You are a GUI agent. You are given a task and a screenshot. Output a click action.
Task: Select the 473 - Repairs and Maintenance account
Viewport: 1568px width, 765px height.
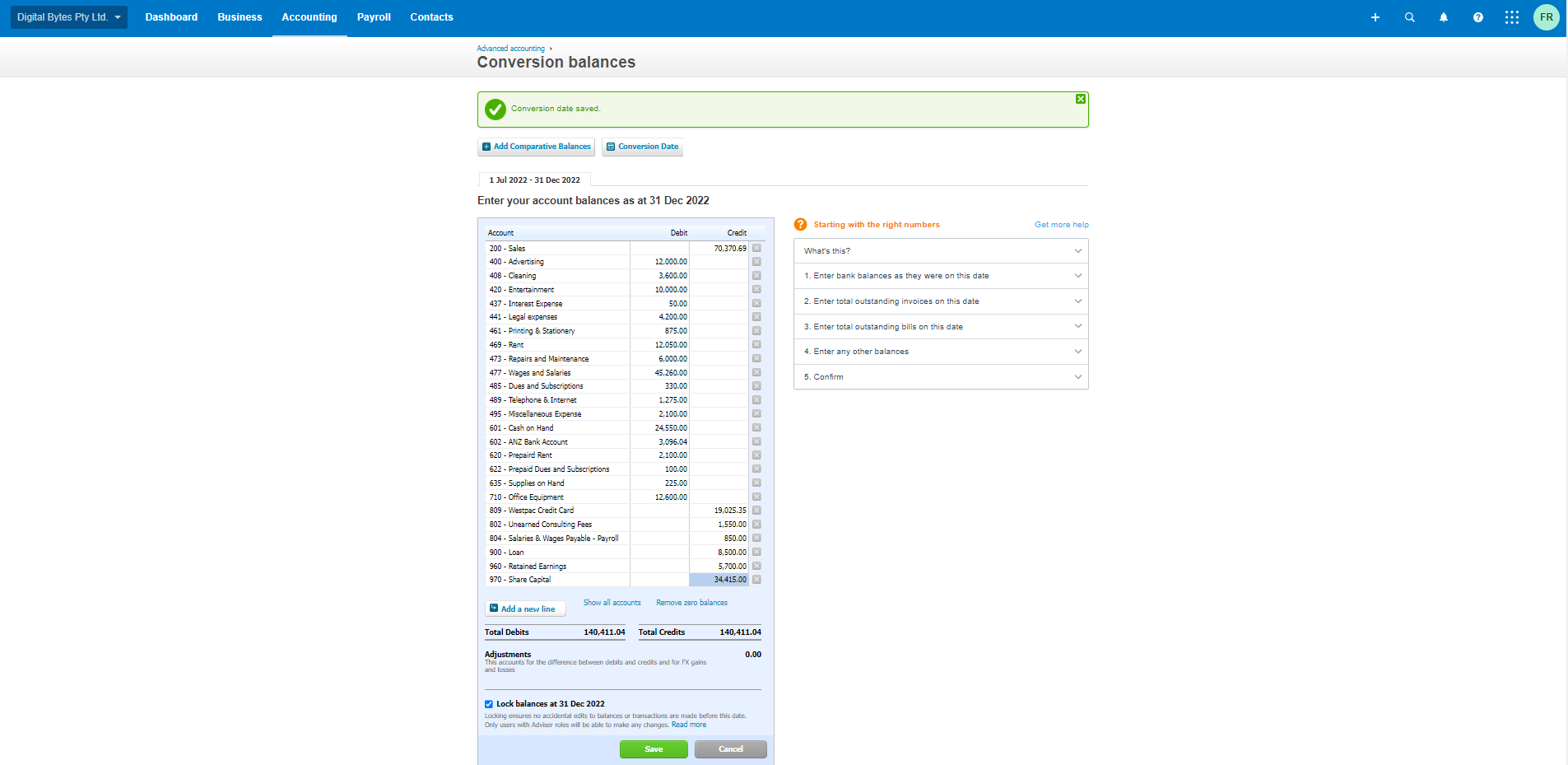point(558,359)
